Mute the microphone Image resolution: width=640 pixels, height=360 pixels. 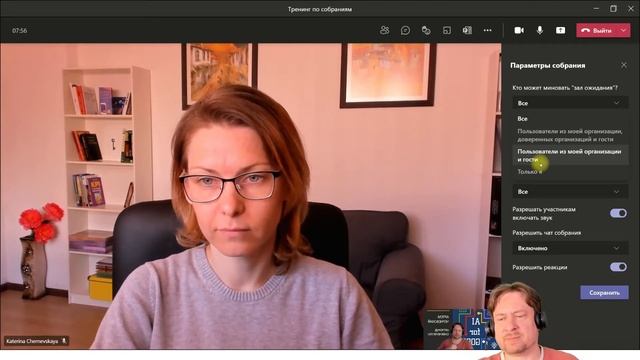tap(540, 30)
